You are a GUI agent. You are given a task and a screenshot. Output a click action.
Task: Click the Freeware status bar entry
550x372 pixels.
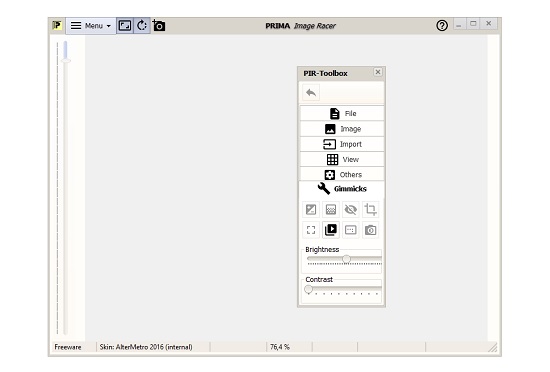[x=68, y=347]
